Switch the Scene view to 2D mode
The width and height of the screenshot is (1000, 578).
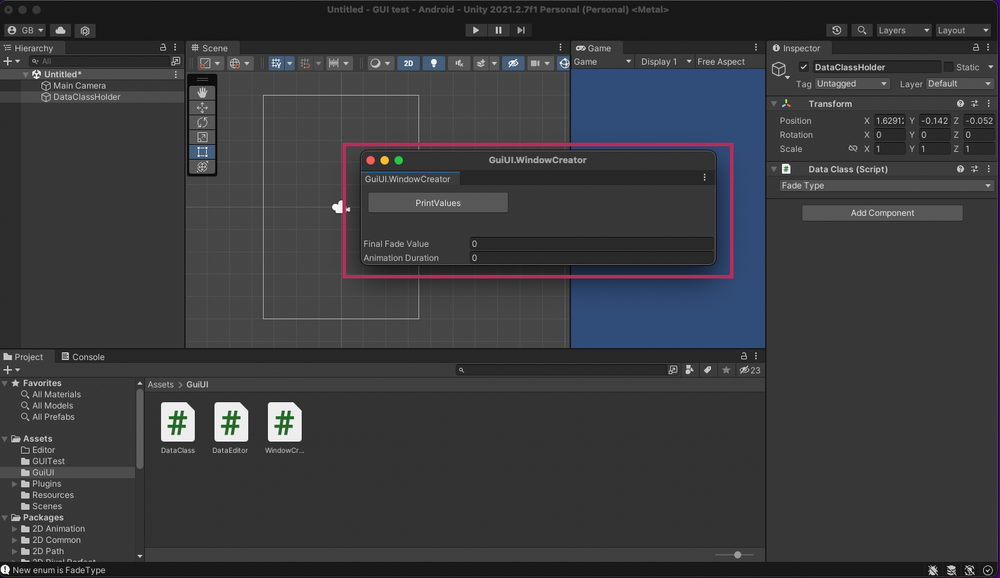tap(408, 62)
